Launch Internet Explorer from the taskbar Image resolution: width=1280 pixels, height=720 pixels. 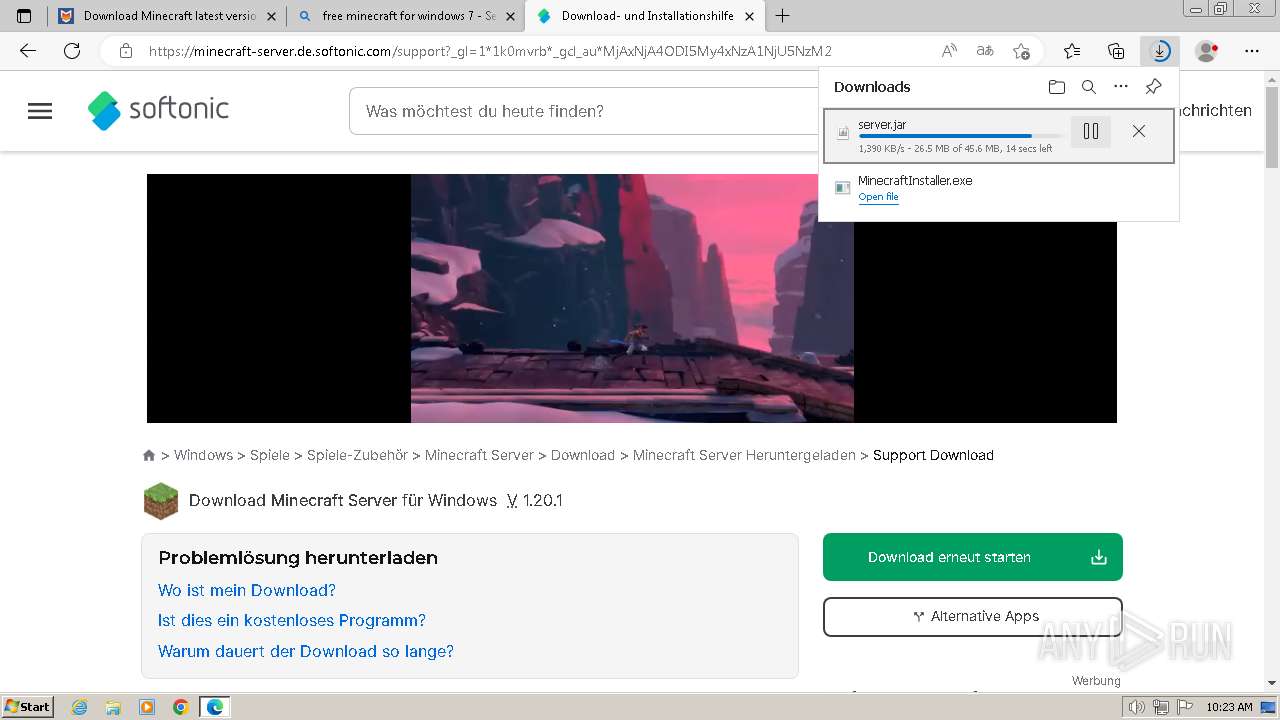[80, 707]
